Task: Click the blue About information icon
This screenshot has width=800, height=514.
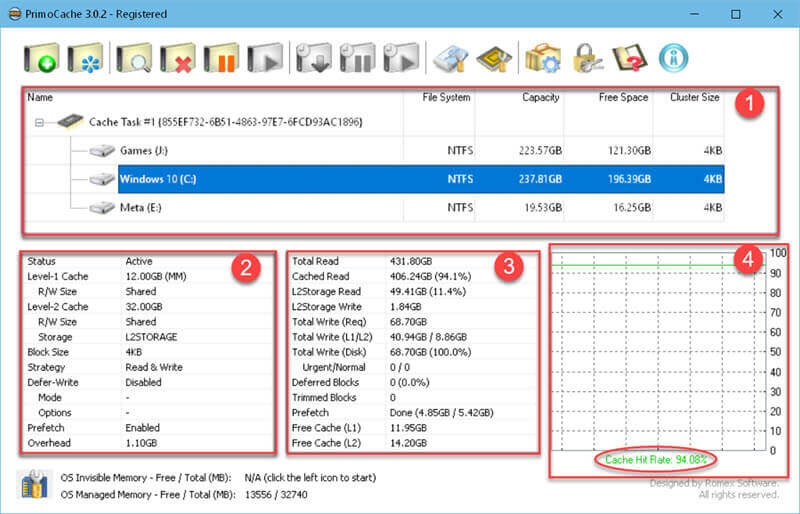Action: pos(673,58)
